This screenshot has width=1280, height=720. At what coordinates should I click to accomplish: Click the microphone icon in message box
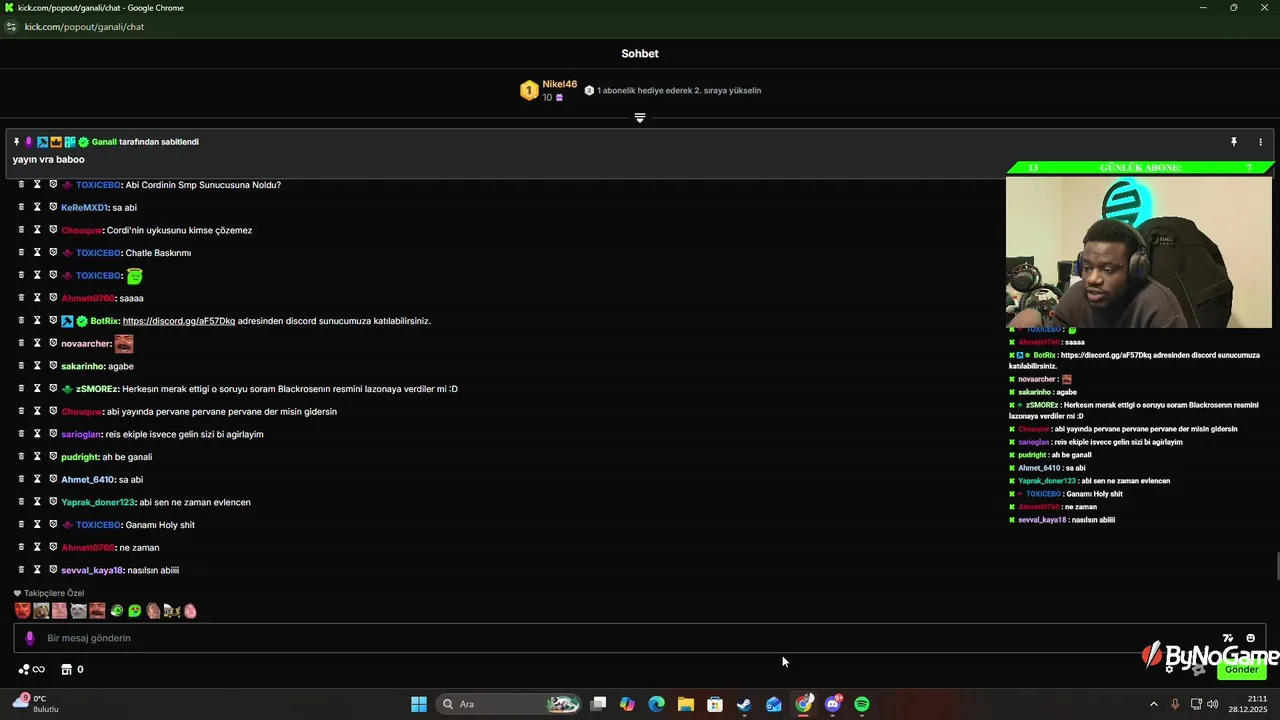coord(29,638)
